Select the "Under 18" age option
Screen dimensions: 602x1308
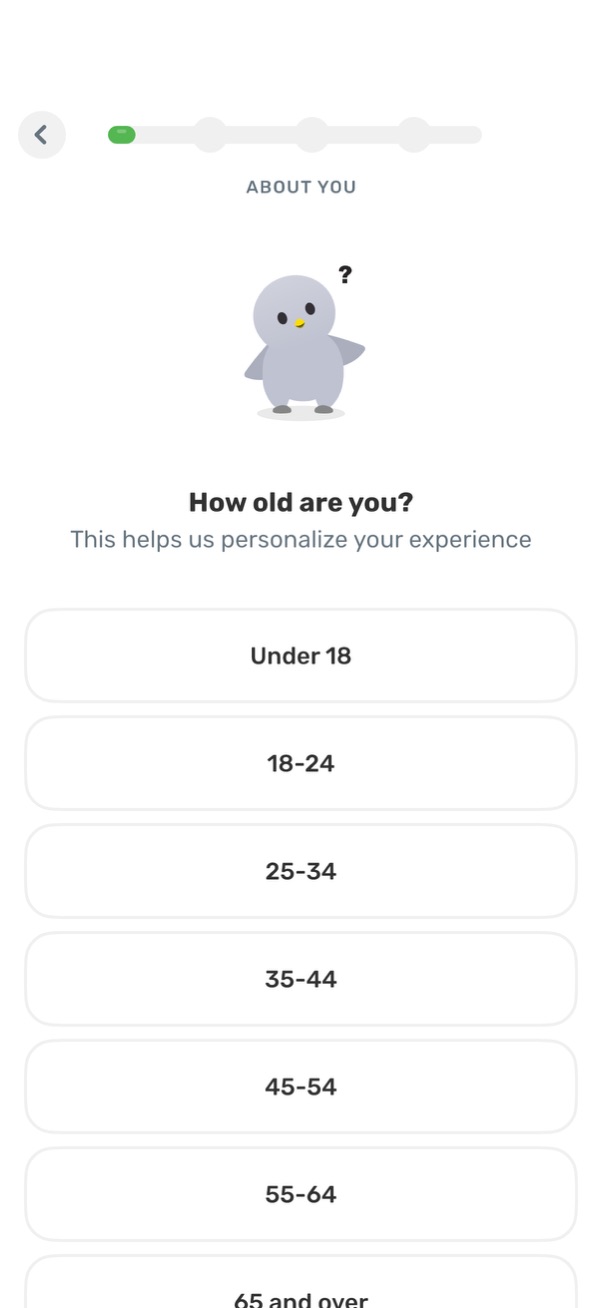[x=300, y=655]
